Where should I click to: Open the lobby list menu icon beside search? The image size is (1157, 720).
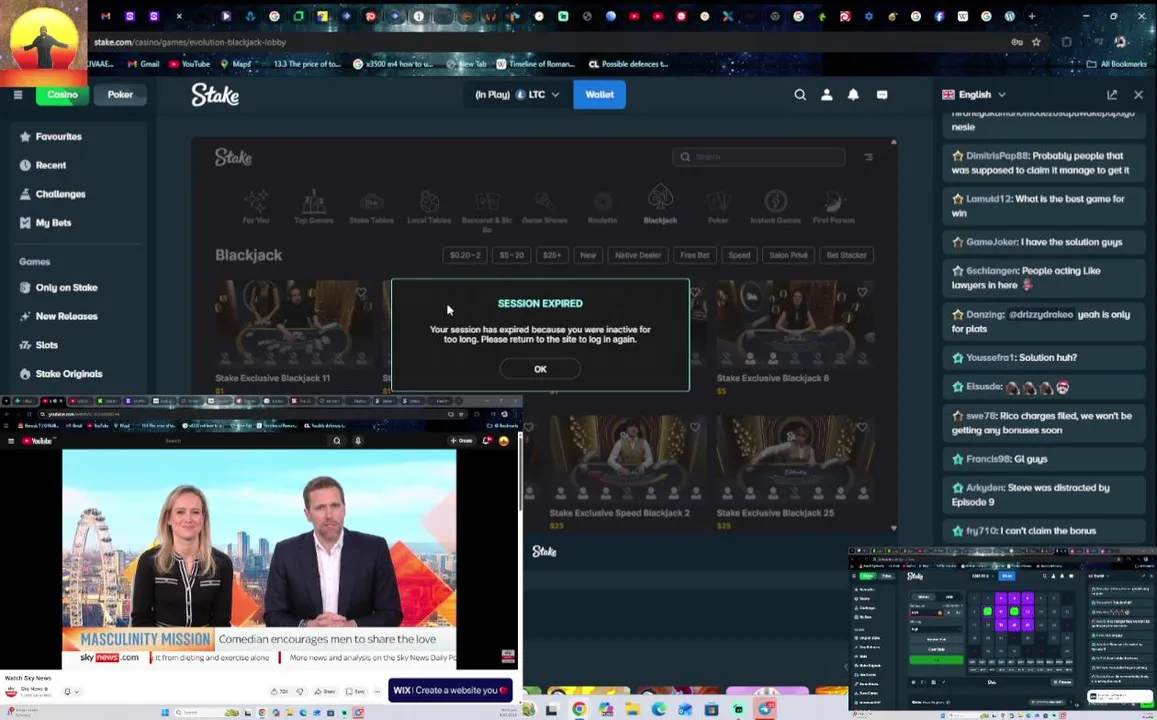pyautogui.click(x=868, y=156)
